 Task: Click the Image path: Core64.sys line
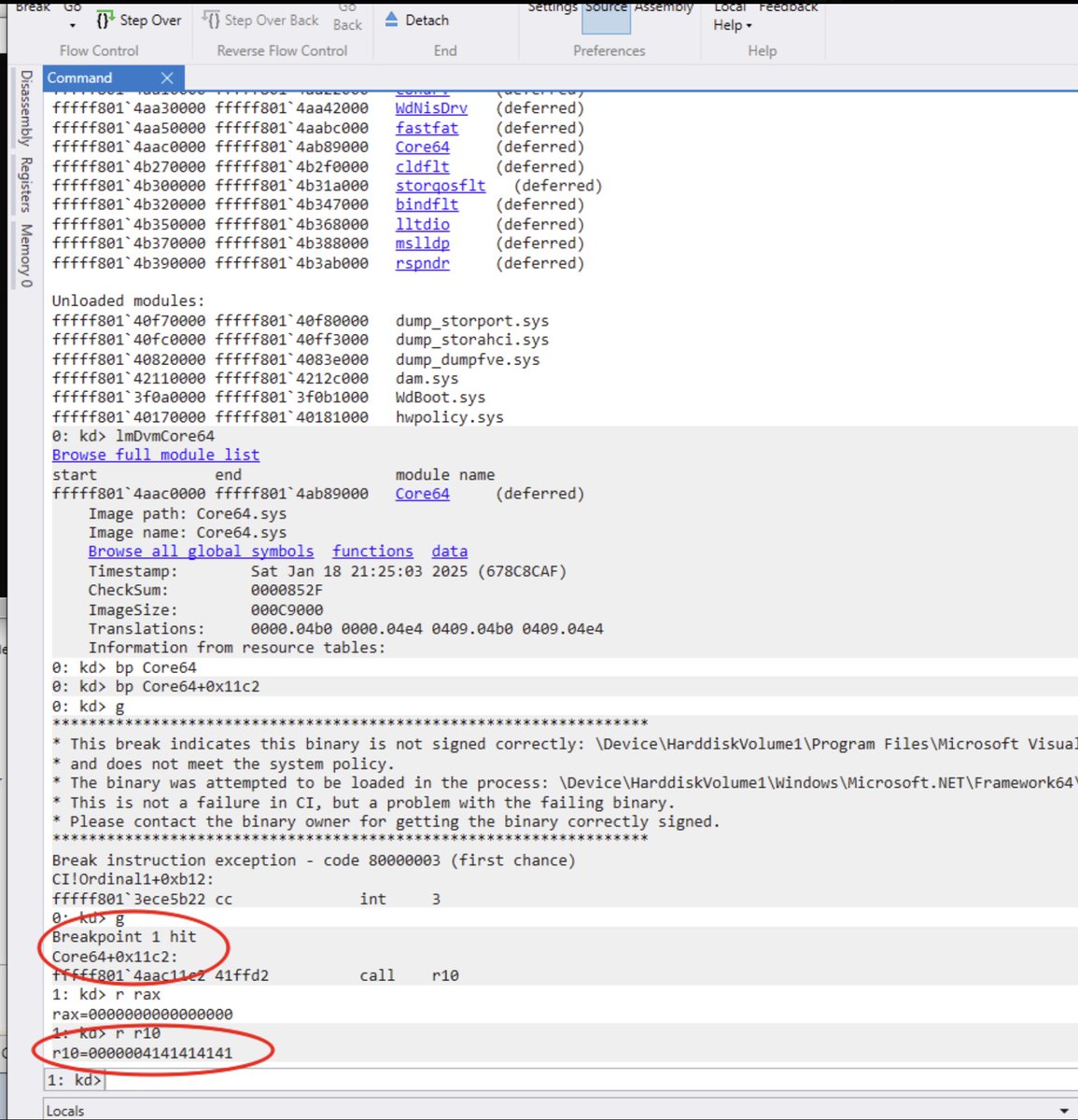point(188,513)
